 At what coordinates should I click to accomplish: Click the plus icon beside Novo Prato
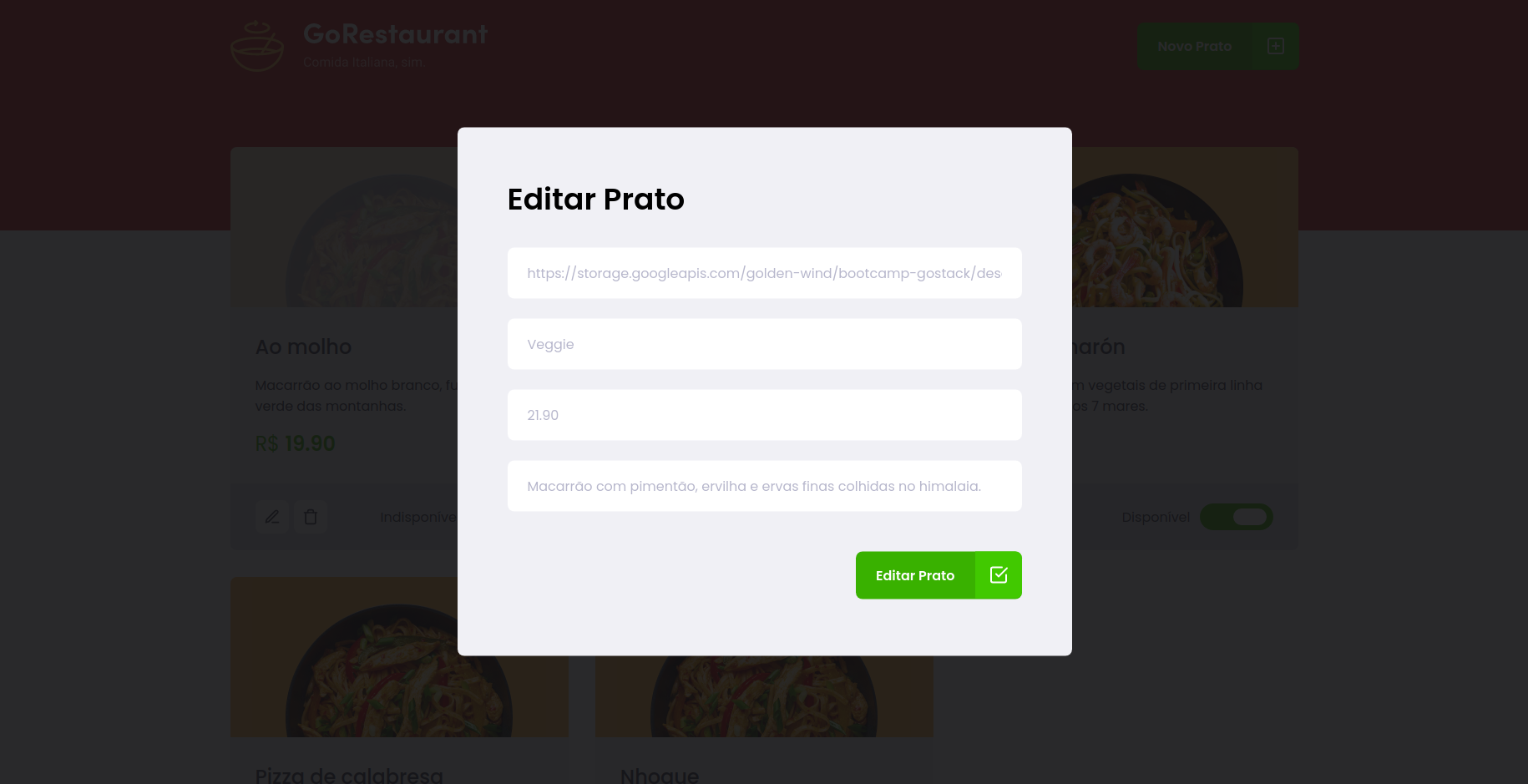[1275, 46]
